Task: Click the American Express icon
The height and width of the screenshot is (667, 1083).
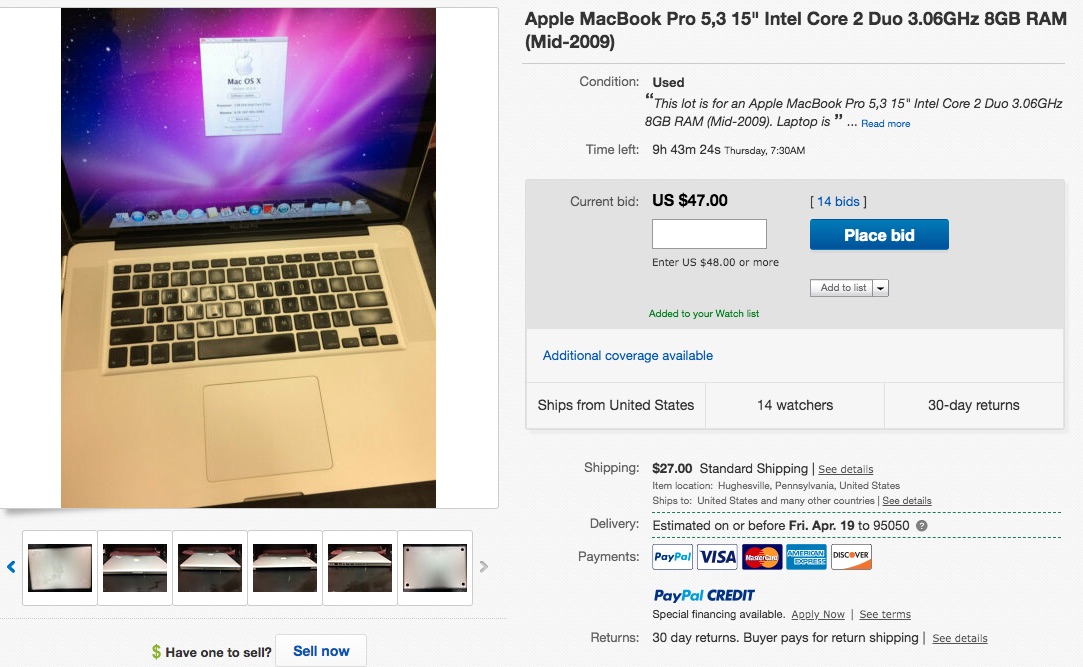Action: coord(806,557)
